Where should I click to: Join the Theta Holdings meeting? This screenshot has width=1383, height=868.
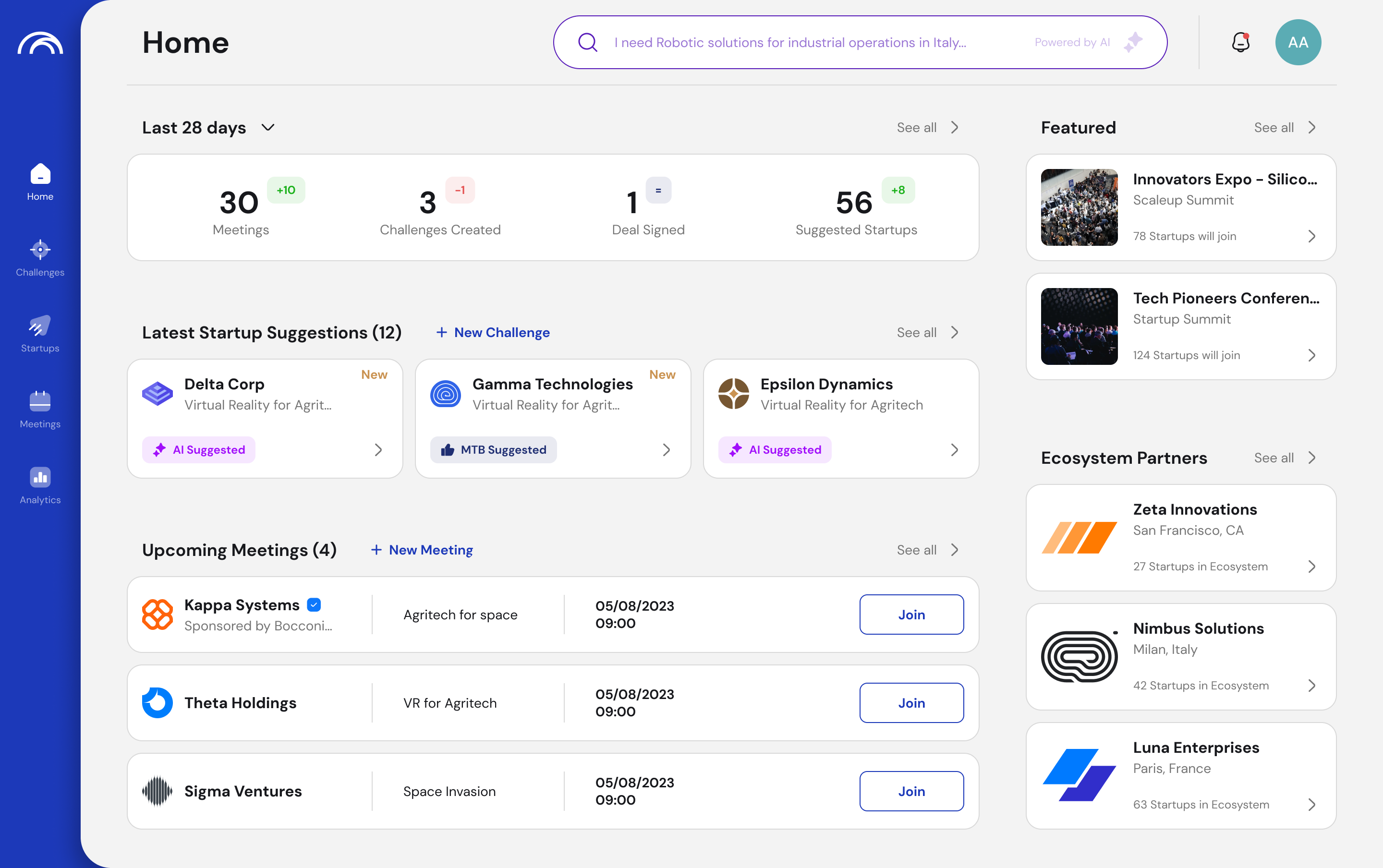911,703
